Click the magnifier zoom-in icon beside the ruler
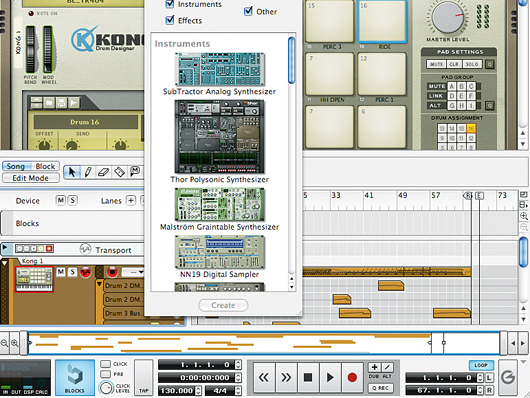The height and width of the screenshot is (398, 530). click(x=524, y=216)
